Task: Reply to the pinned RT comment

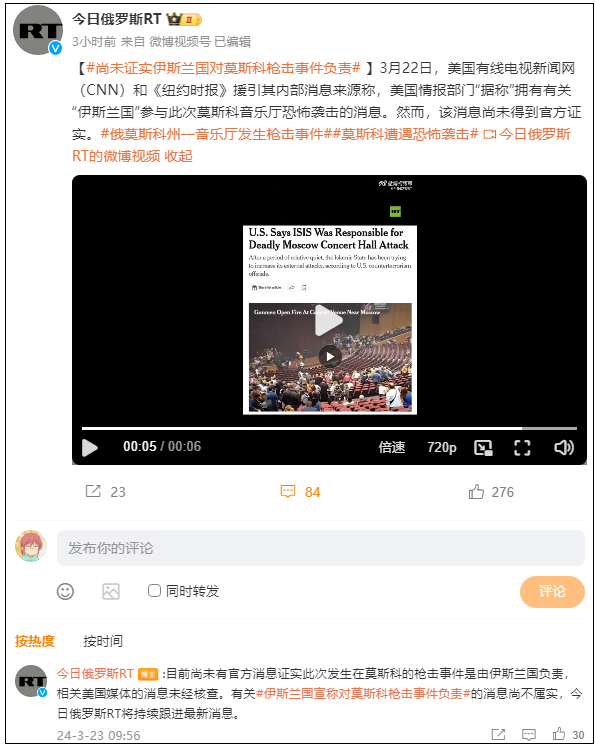Action: pyautogui.click(x=528, y=735)
